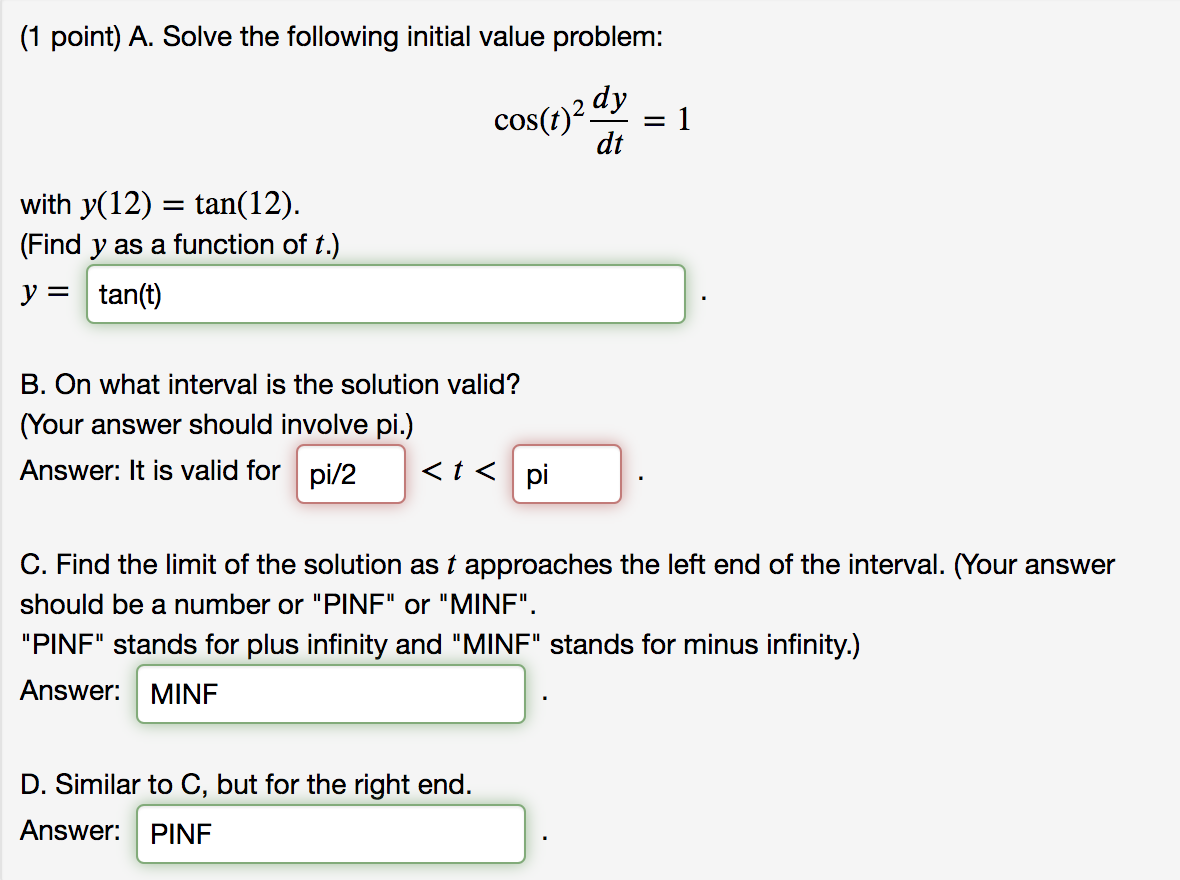Select the pi/2 input box for the left endpoint

[x=350, y=474]
